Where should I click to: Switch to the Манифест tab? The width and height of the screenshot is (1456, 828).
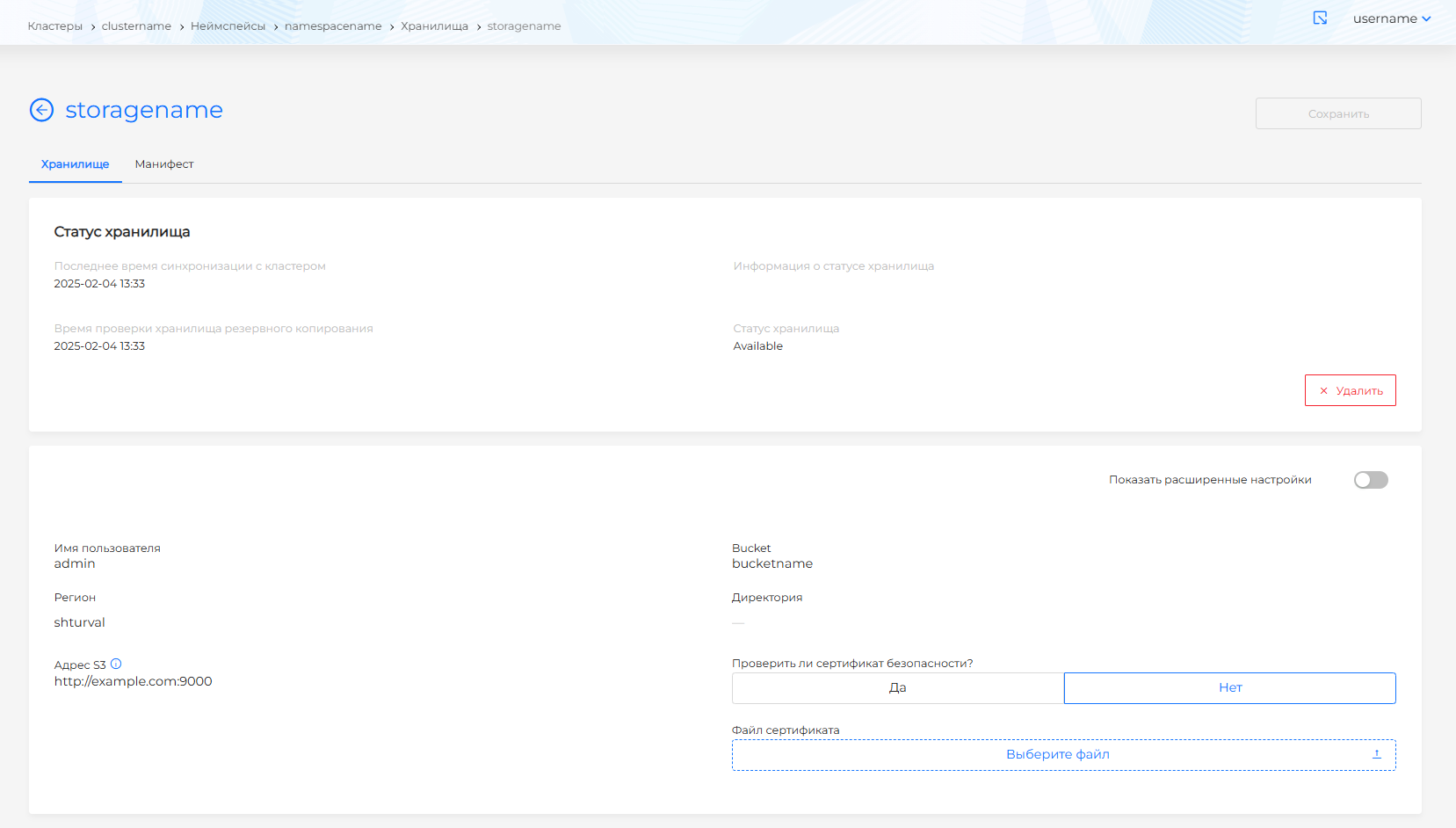(x=164, y=164)
